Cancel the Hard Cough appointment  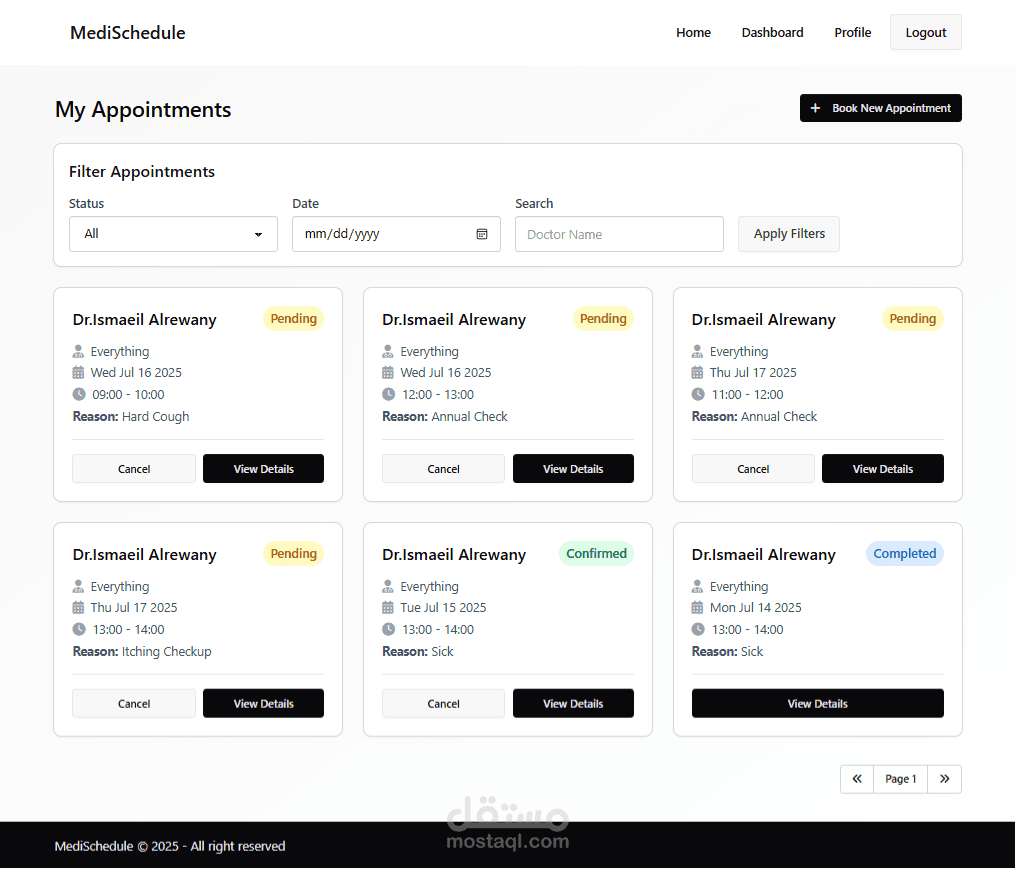(x=133, y=468)
